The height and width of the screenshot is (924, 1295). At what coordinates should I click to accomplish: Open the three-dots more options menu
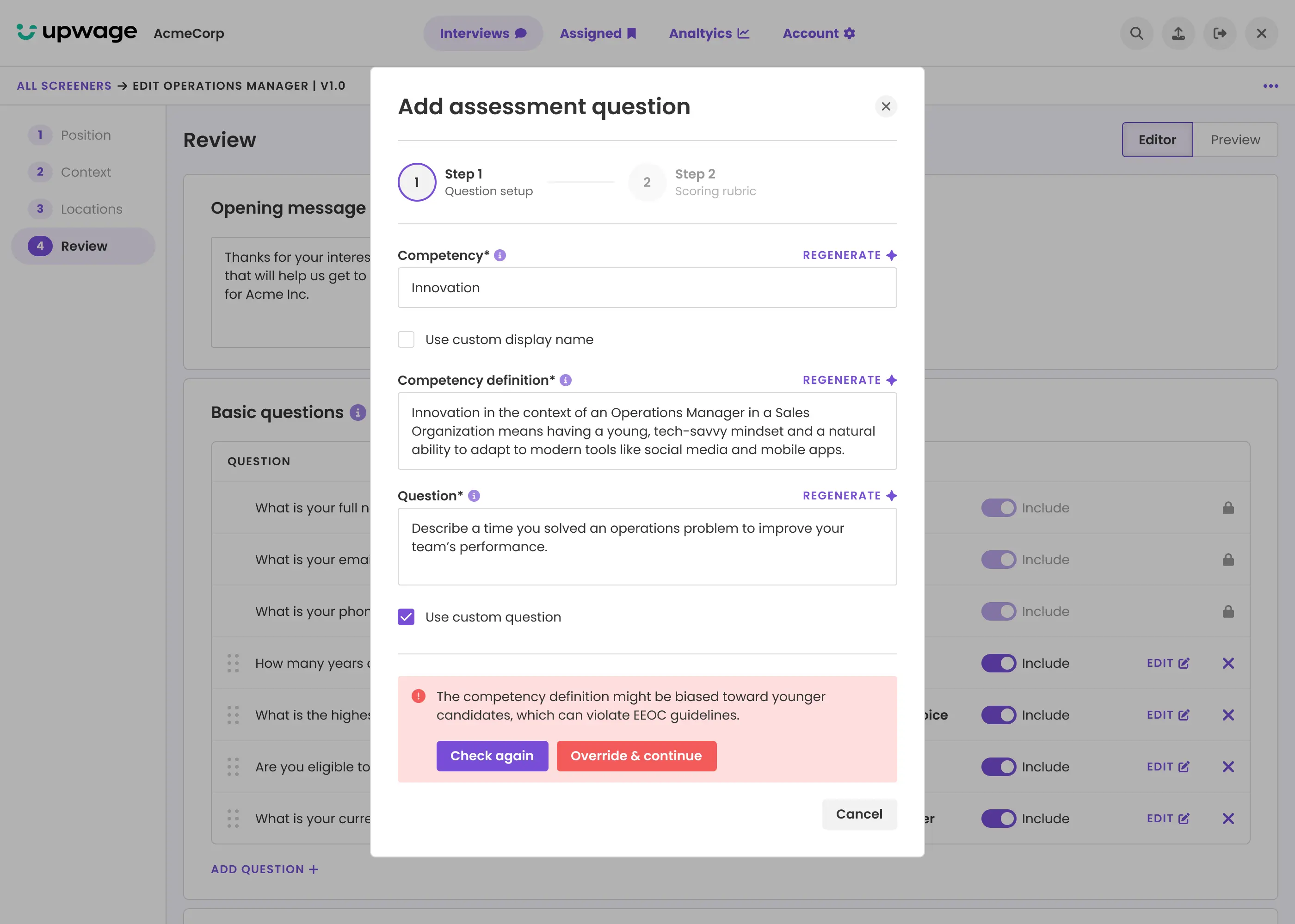(x=1270, y=86)
